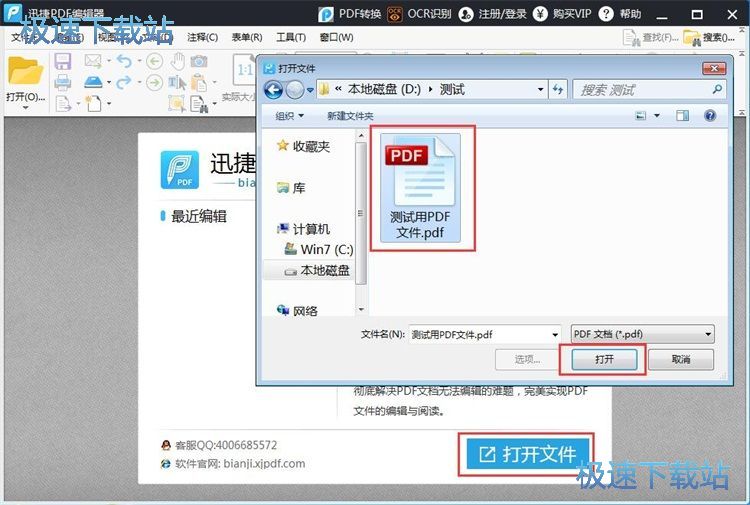
Task: Click the 搜索 folder binoculars button
Action: [x=709, y=38]
